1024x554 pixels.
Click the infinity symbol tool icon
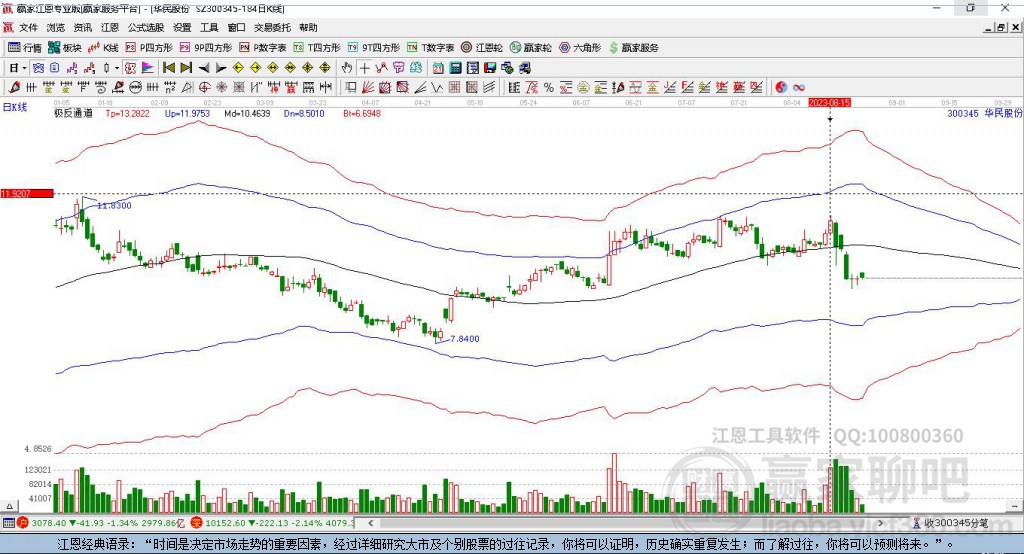(799, 88)
